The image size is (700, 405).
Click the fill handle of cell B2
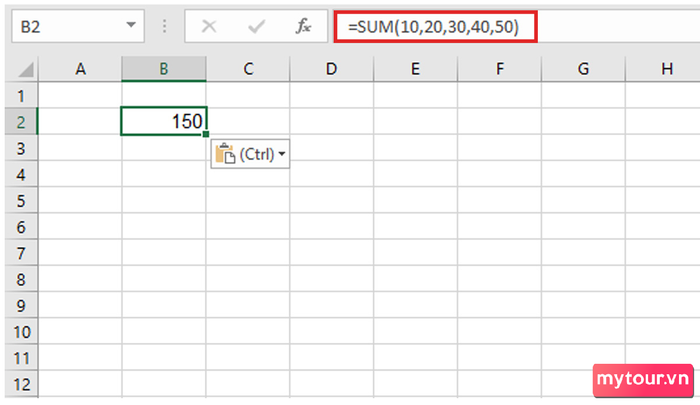205,134
